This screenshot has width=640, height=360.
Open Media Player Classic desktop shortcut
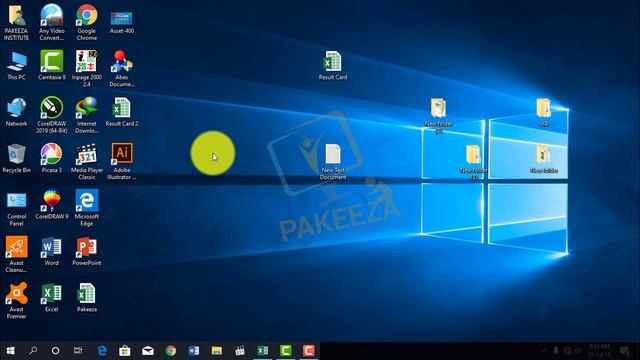pyautogui.click(x=87, y=161)
